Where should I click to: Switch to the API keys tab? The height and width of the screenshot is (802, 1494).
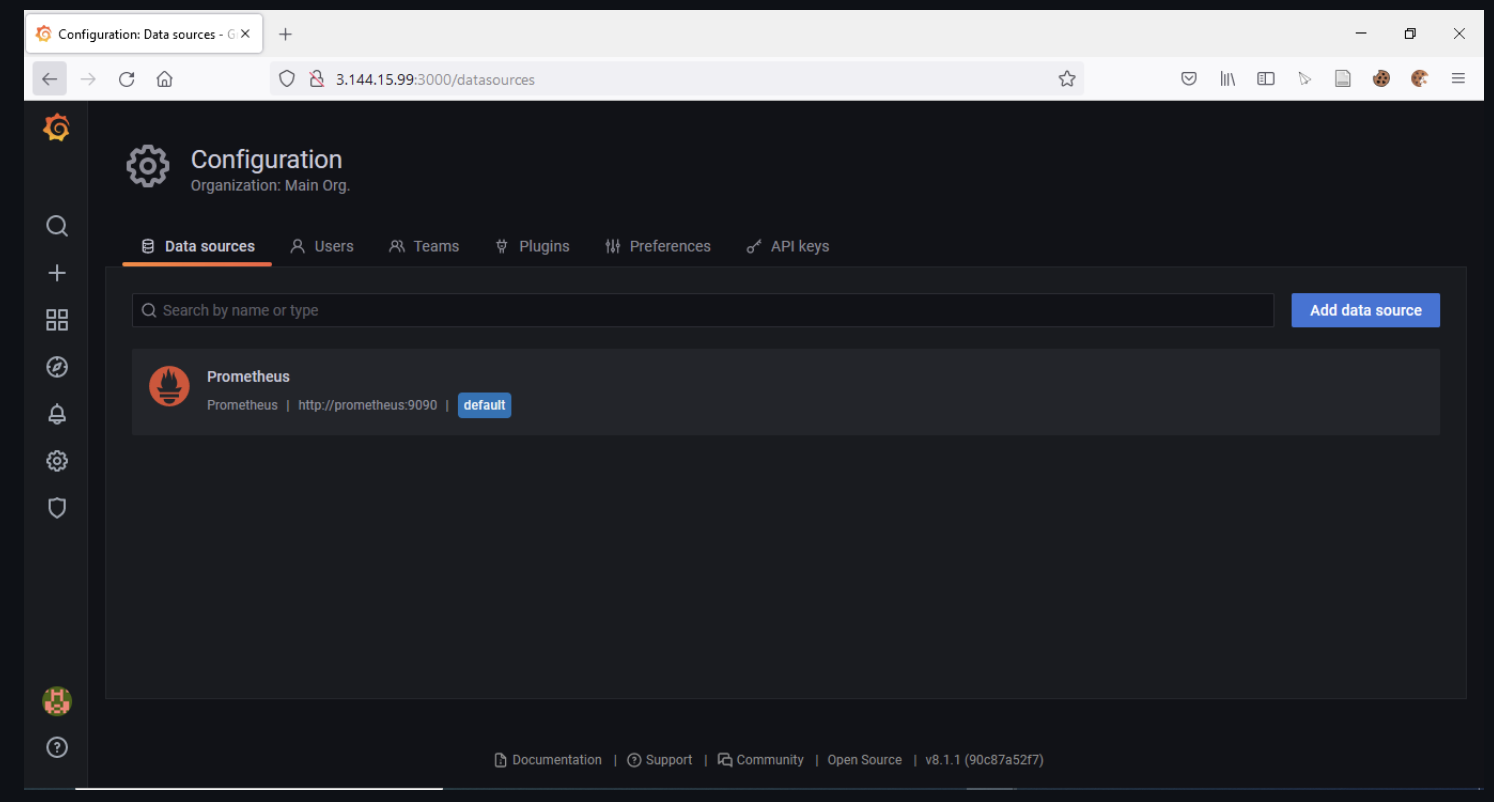click(788, 246)
